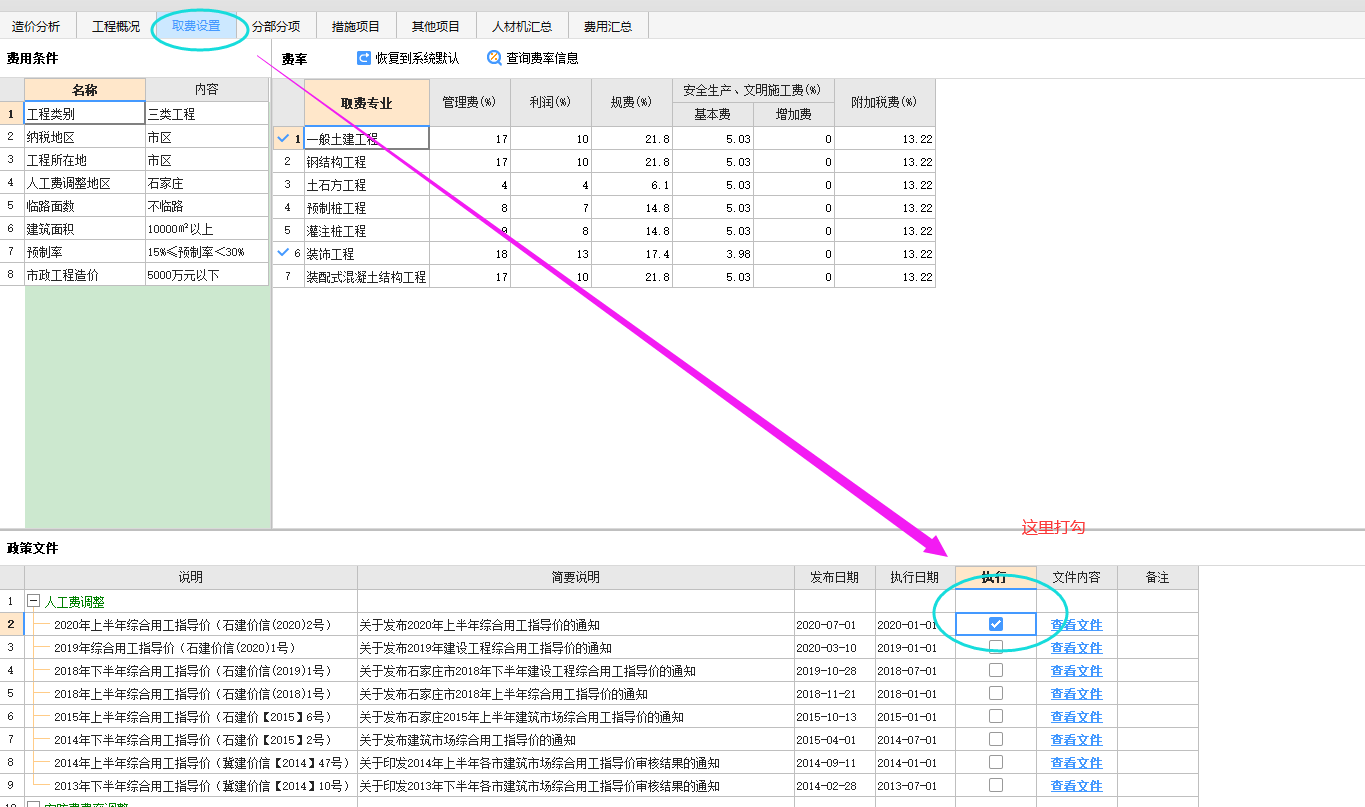Collapse the 人工费调整 tree node

(x=33, y=602)
